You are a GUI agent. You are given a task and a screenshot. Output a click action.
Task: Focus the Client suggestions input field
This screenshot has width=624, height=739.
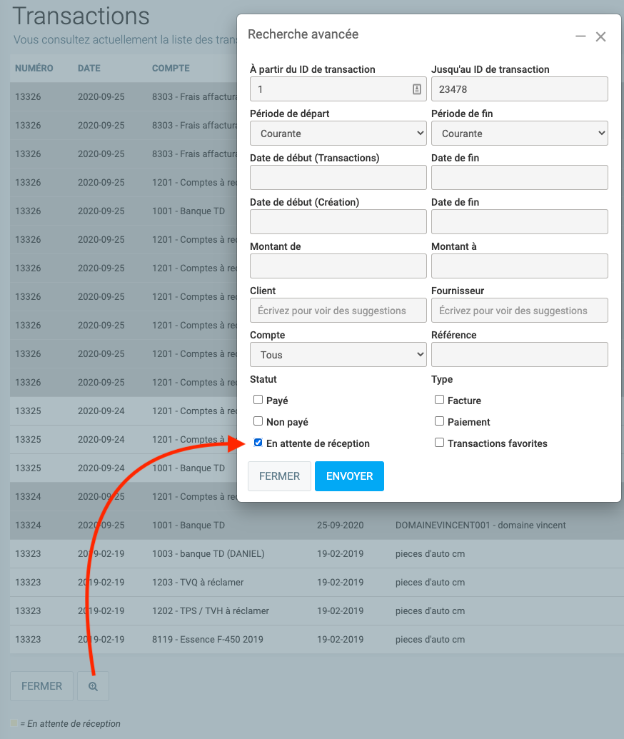(x=338, y=311)
